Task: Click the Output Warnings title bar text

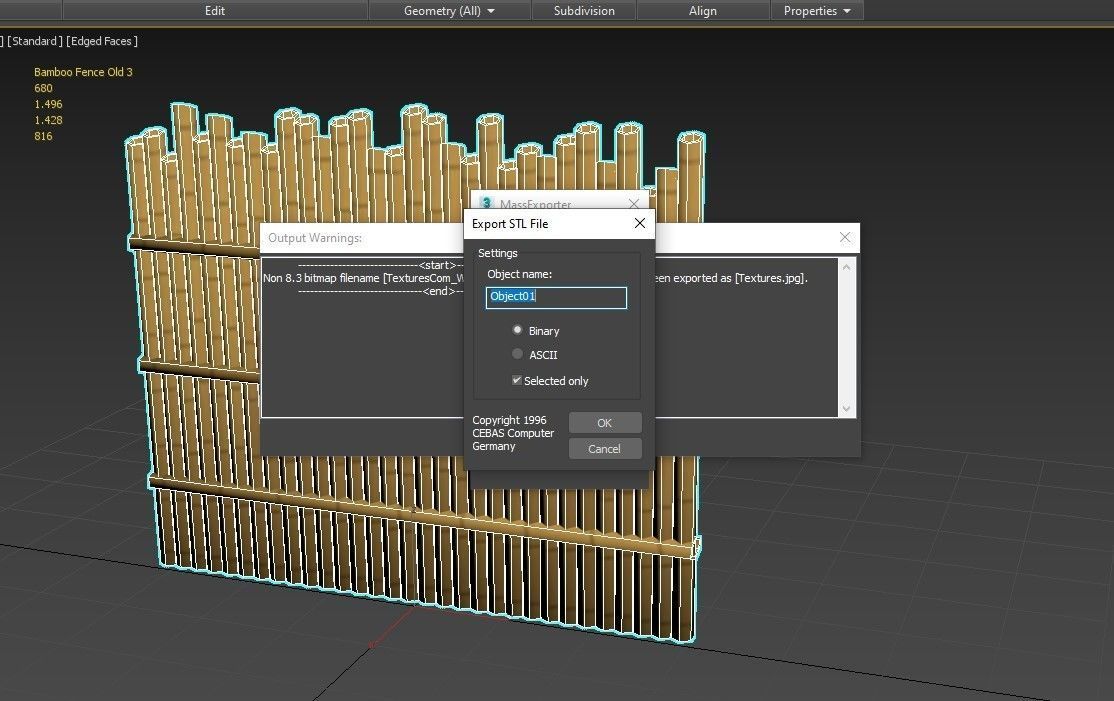Action: 315,238
